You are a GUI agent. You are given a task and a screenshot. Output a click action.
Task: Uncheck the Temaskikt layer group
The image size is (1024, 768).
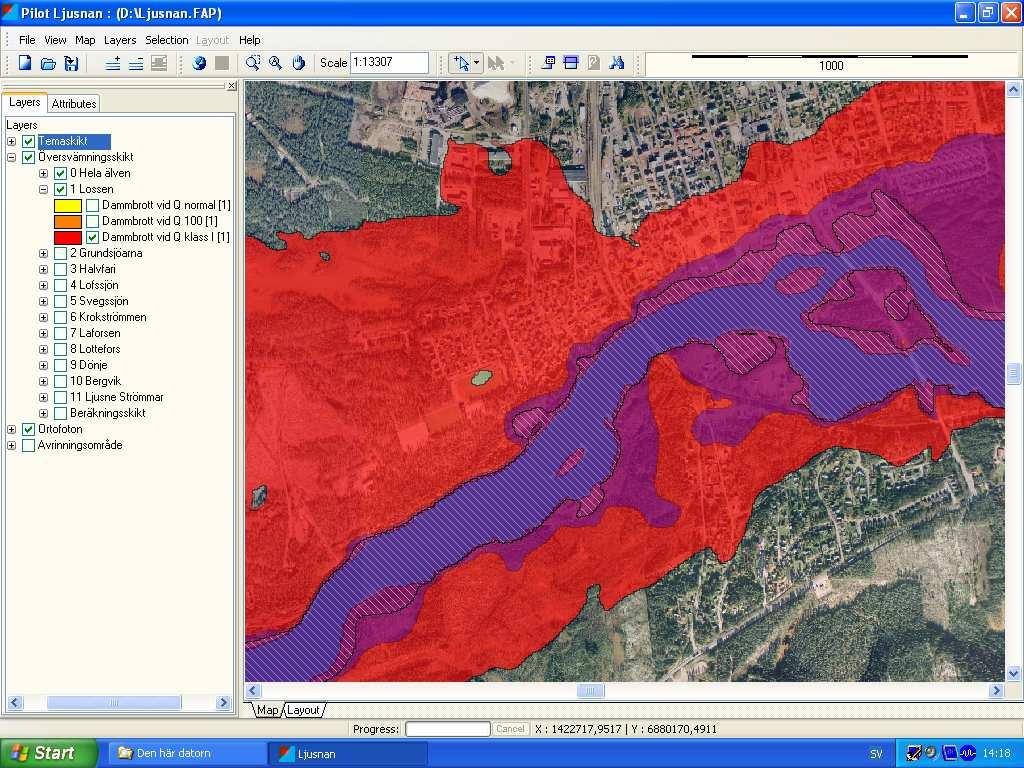(28, 141)
